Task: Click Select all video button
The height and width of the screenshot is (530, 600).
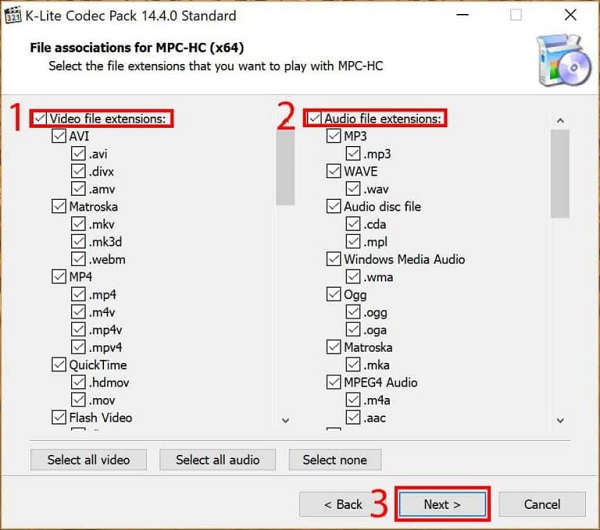Action: tap(88, 460)
